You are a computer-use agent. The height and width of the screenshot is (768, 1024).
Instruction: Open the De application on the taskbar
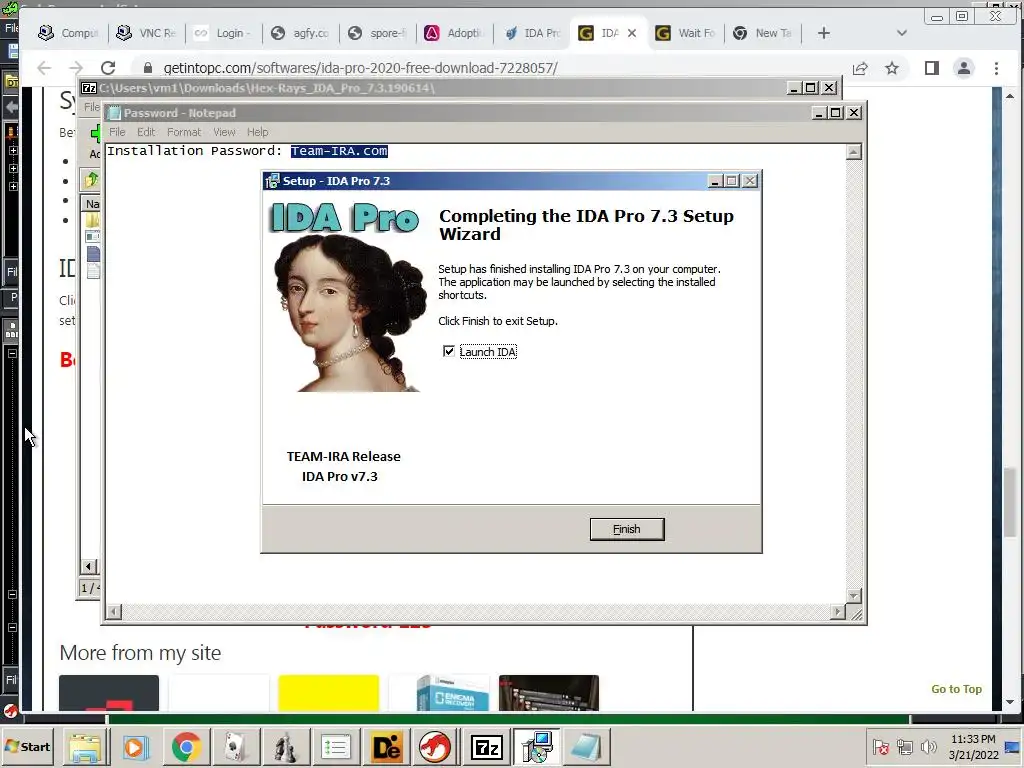tap(385, 747)
